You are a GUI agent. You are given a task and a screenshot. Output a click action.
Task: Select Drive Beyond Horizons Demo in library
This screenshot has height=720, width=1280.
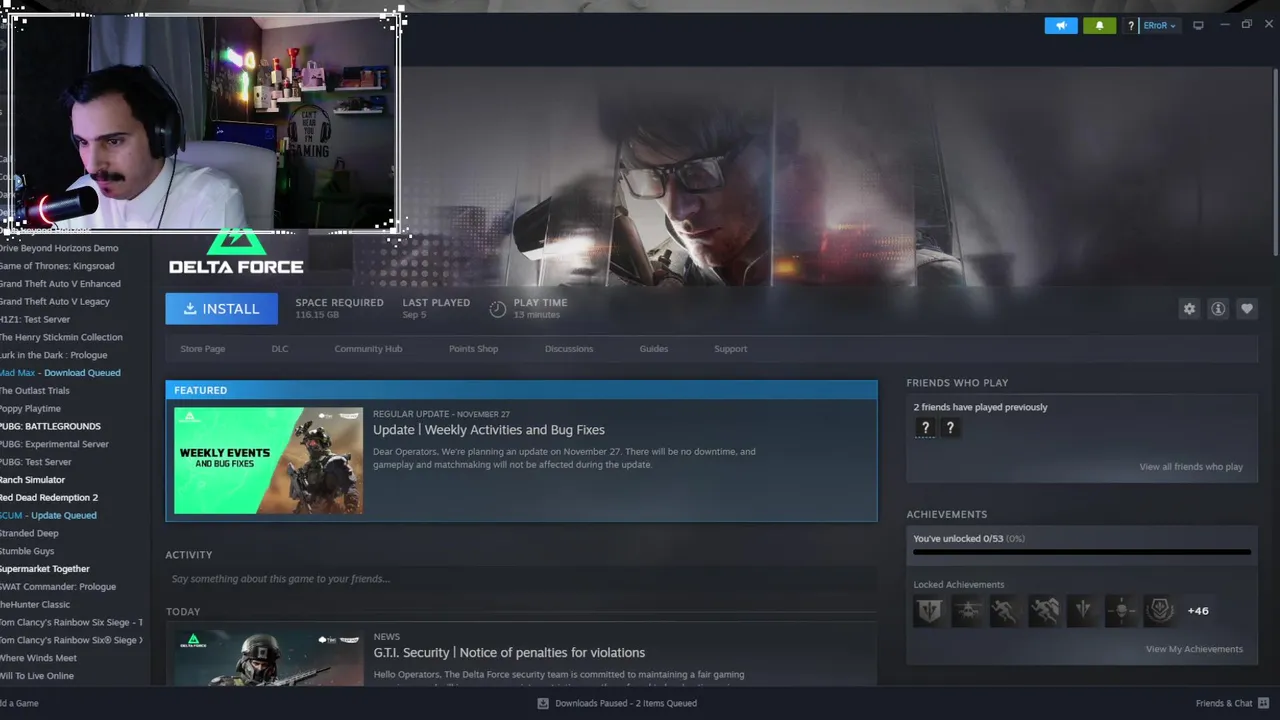coord(58,248)
